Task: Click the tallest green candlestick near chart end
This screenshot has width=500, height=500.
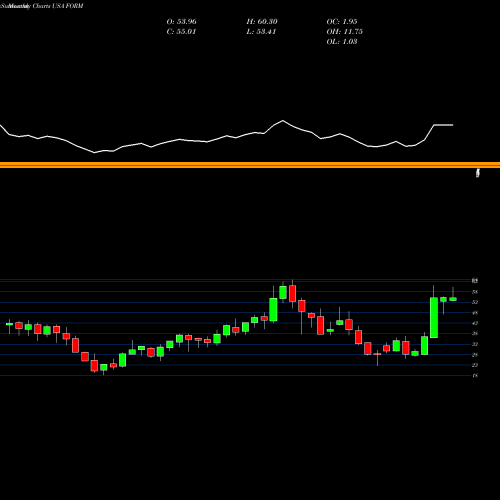Action: pos(434,318)
